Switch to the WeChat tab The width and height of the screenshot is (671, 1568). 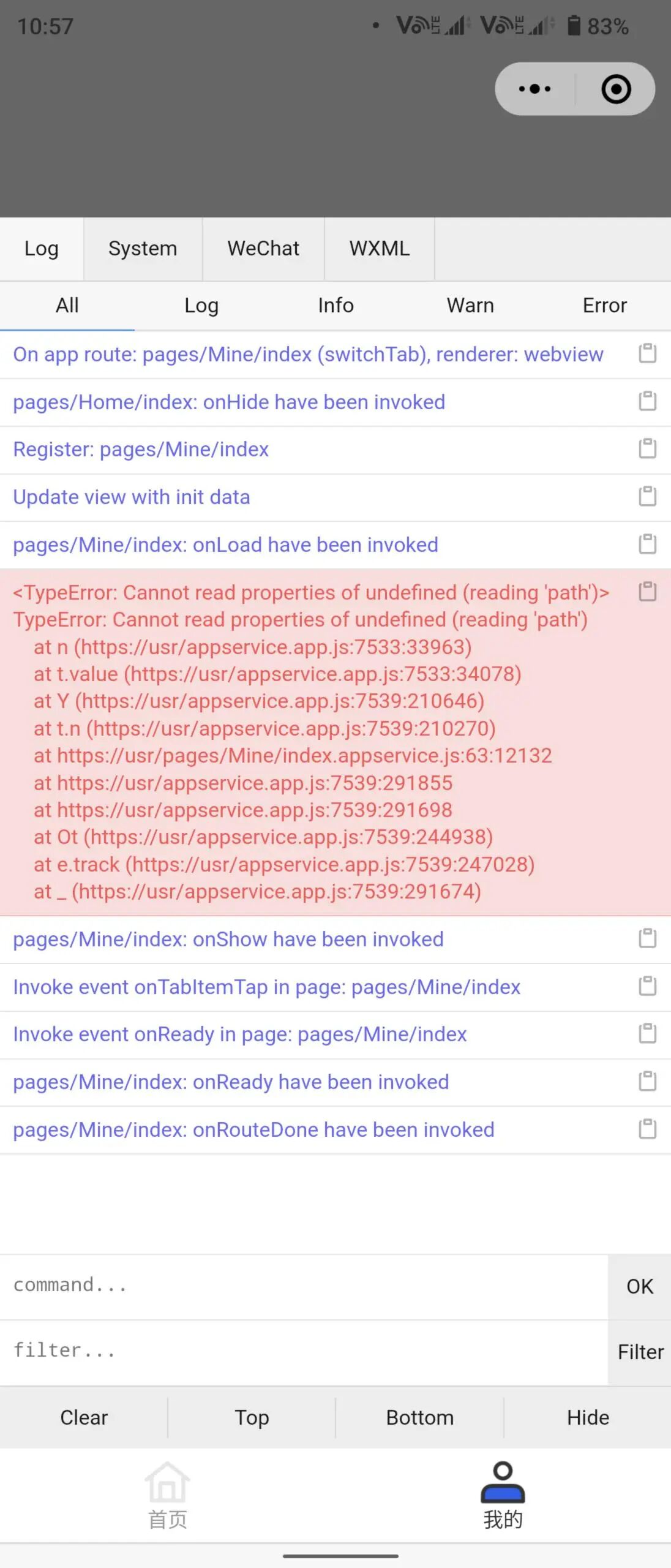pyautogui.click(x=263, y=249)
